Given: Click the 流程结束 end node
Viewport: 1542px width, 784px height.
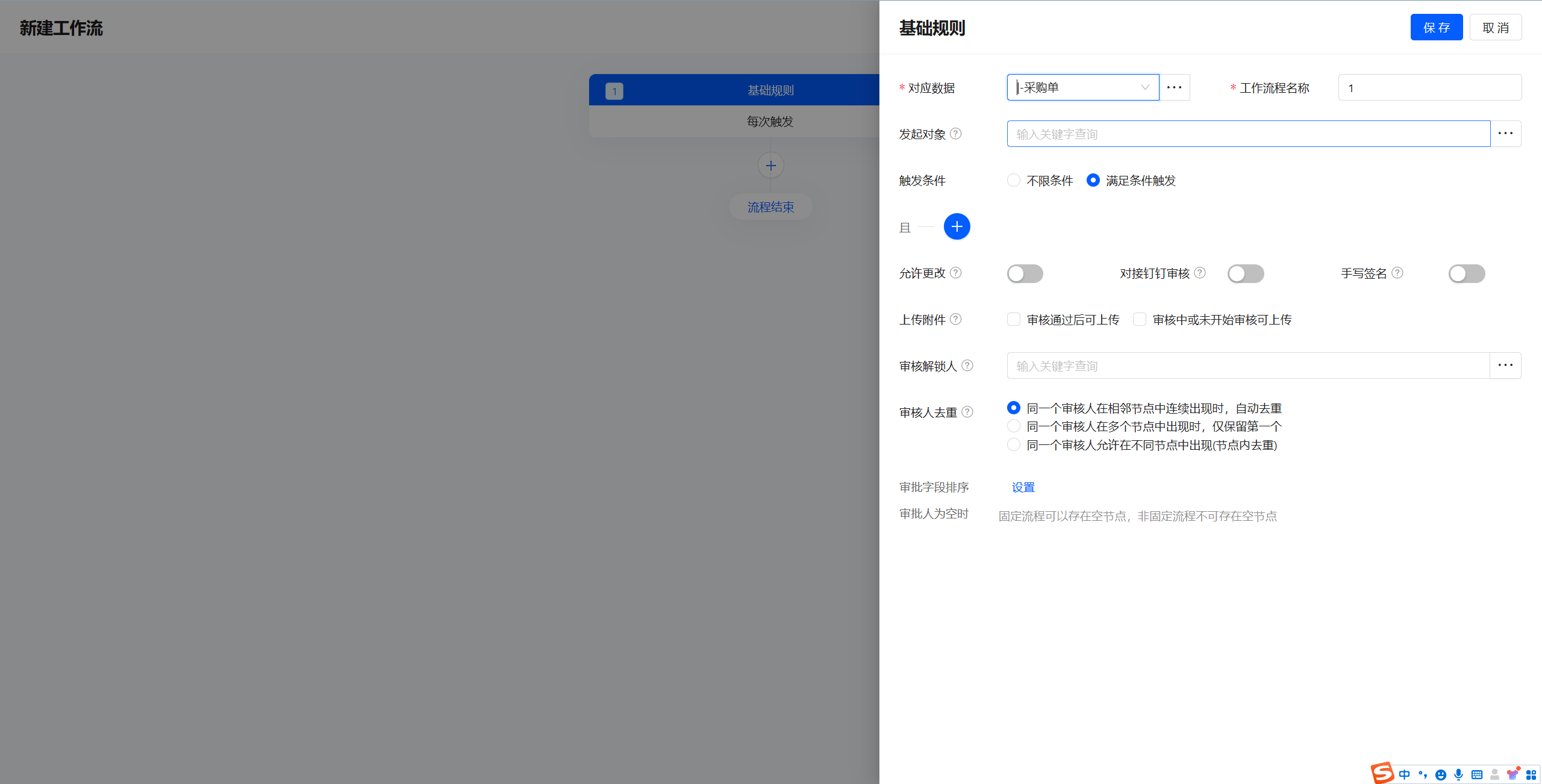Looking at the screenshot, I should click(770, 207).
